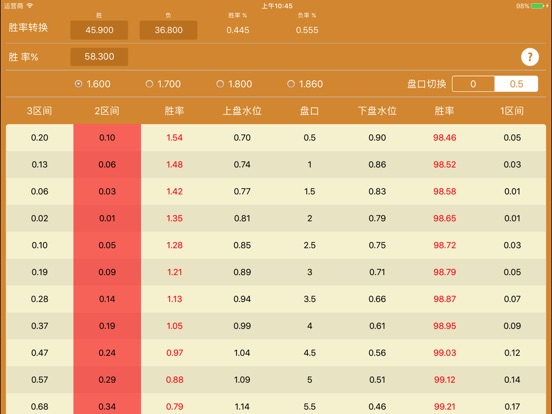Switch handicap toggle to 0
The width and height of the screenshot is (552, 414).
click(x=473, y=84)
